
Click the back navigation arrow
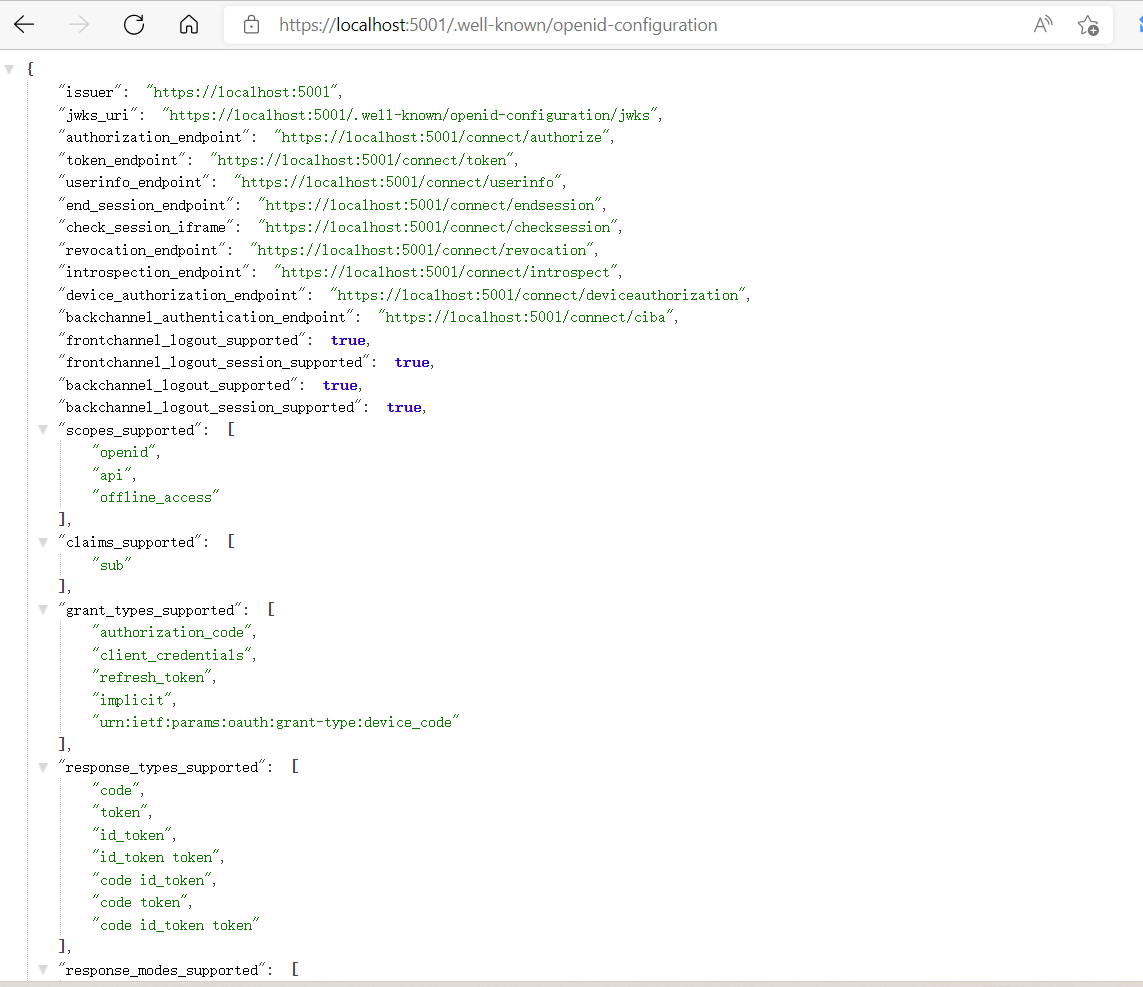coord(24,24)
